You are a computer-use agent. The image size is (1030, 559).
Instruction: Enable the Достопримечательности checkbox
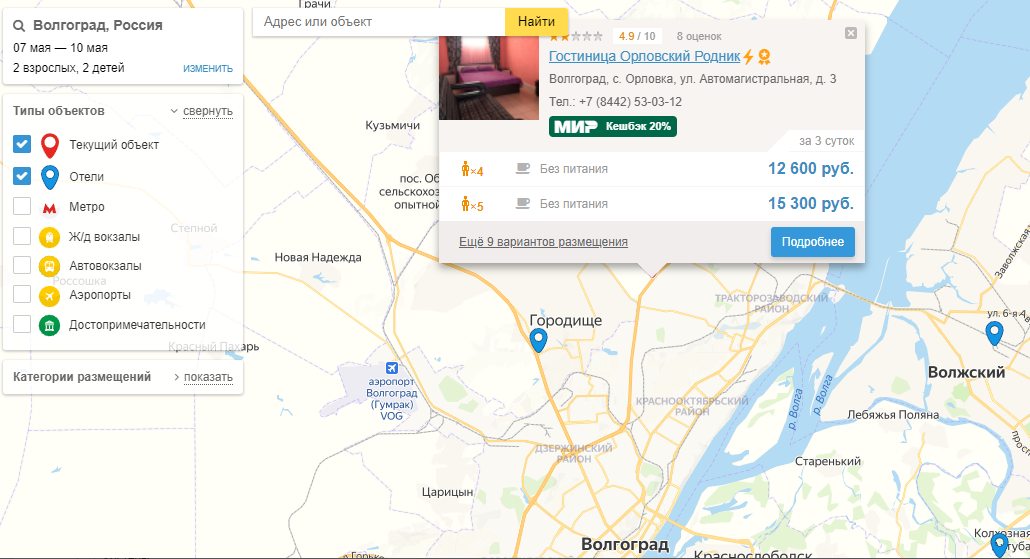pos(22,324)
